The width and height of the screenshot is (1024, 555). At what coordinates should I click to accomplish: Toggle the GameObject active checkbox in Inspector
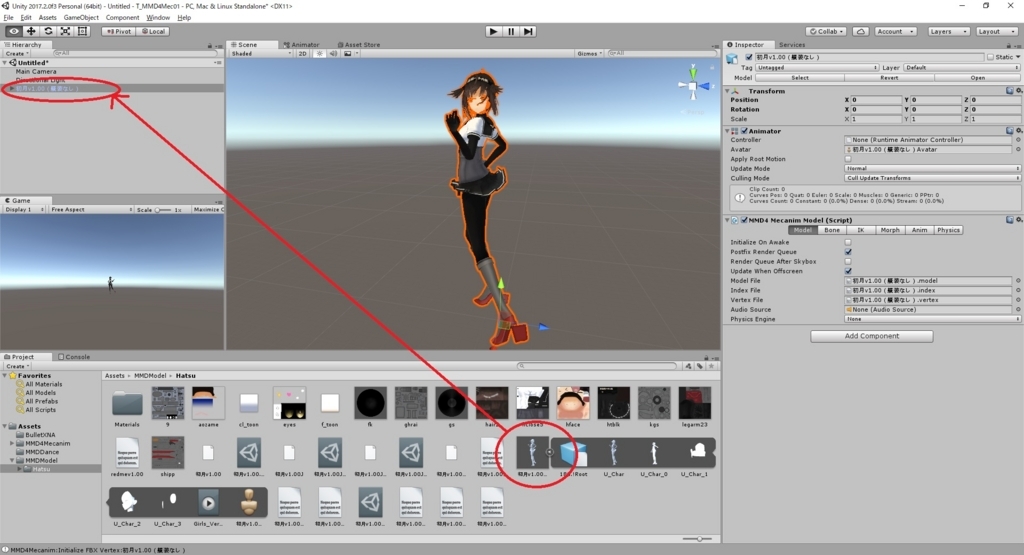pyautogui.click(x=749, y=57)
